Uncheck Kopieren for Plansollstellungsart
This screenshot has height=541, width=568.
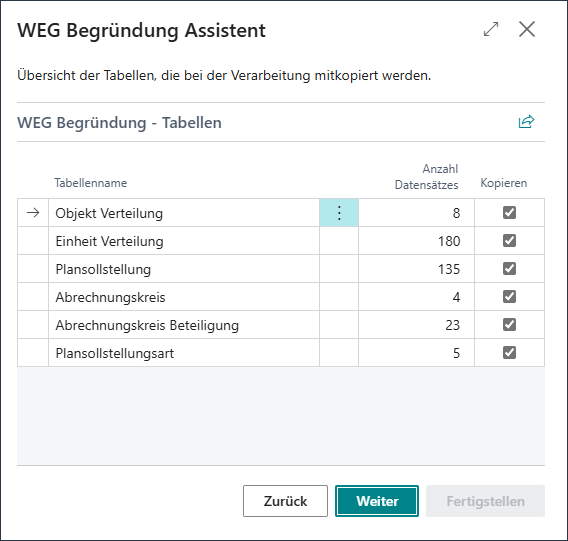(509, 353)
